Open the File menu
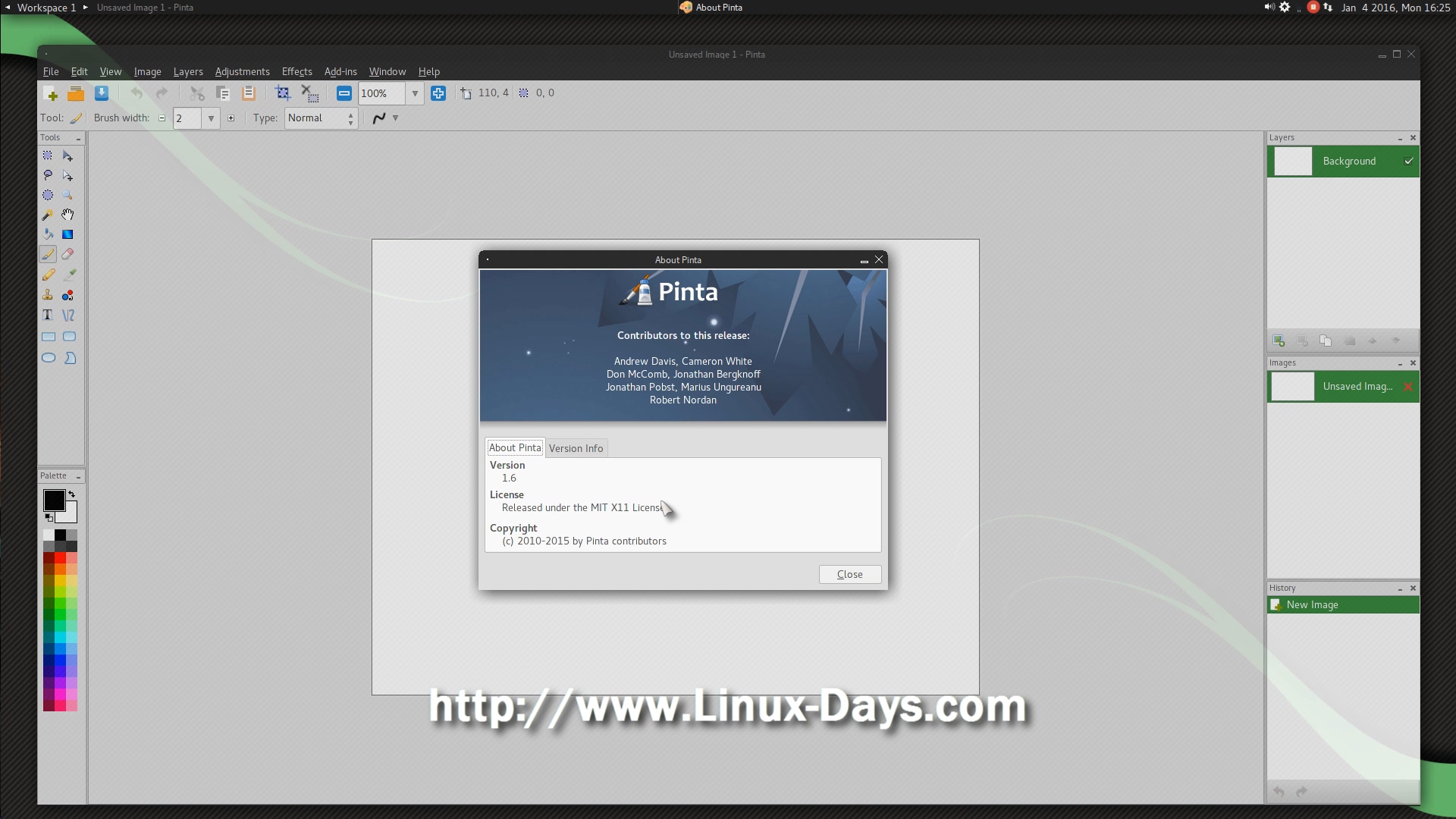Screen dimensions: 1456x819 point(51,71)
